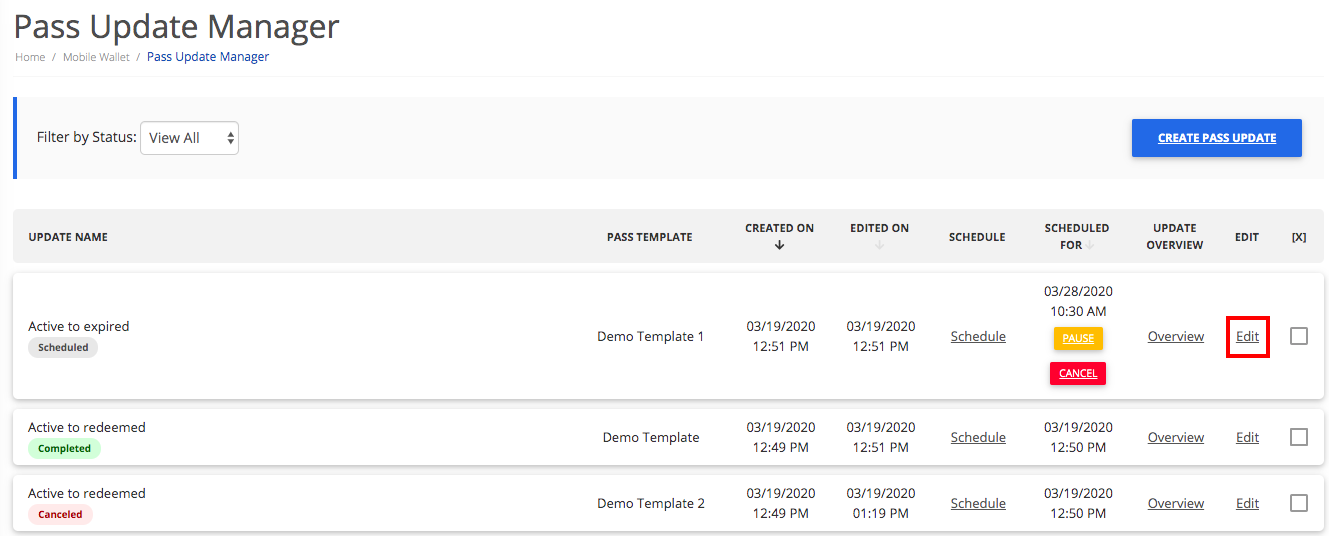The width and height of the screenshot is (1329, 536).
Task: Click the Edited On sort arrow
Action: pyautogui.click(x=879, y=246)
